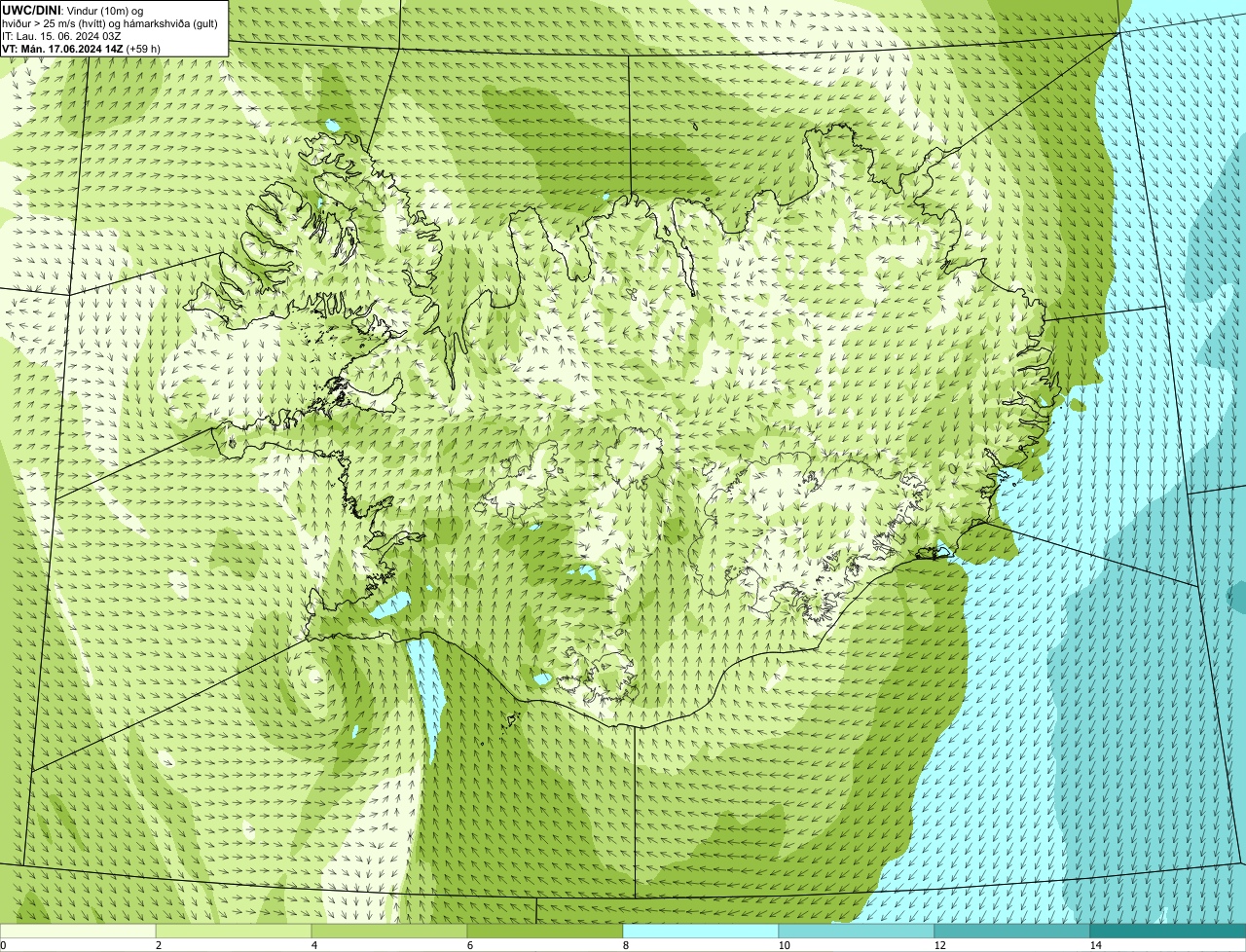Select the light cyan 8–10 m/s legend swatch
The image size is (1246, 952).
click(x=701, y=931)
